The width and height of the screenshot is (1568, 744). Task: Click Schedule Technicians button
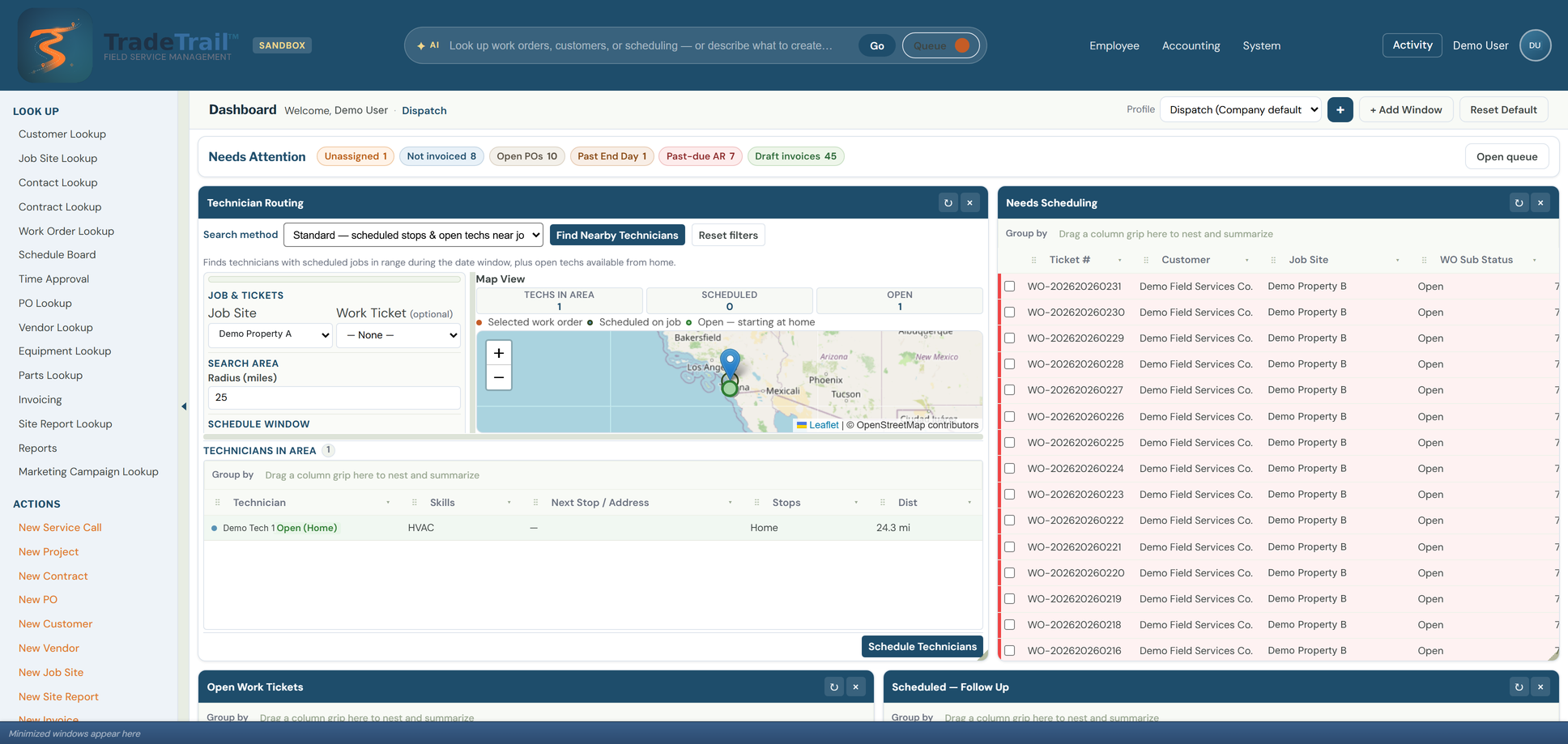(922, 646)
